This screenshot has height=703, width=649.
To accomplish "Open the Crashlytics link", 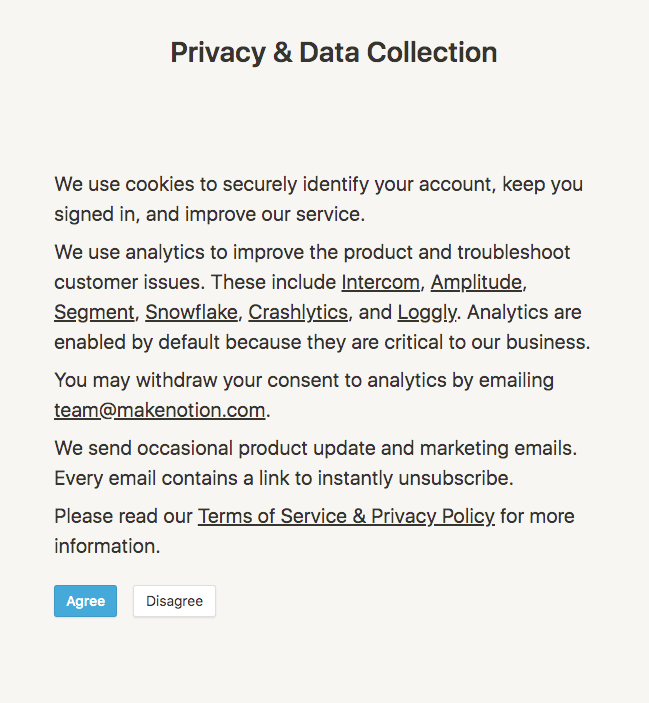I will pos(298,312).
